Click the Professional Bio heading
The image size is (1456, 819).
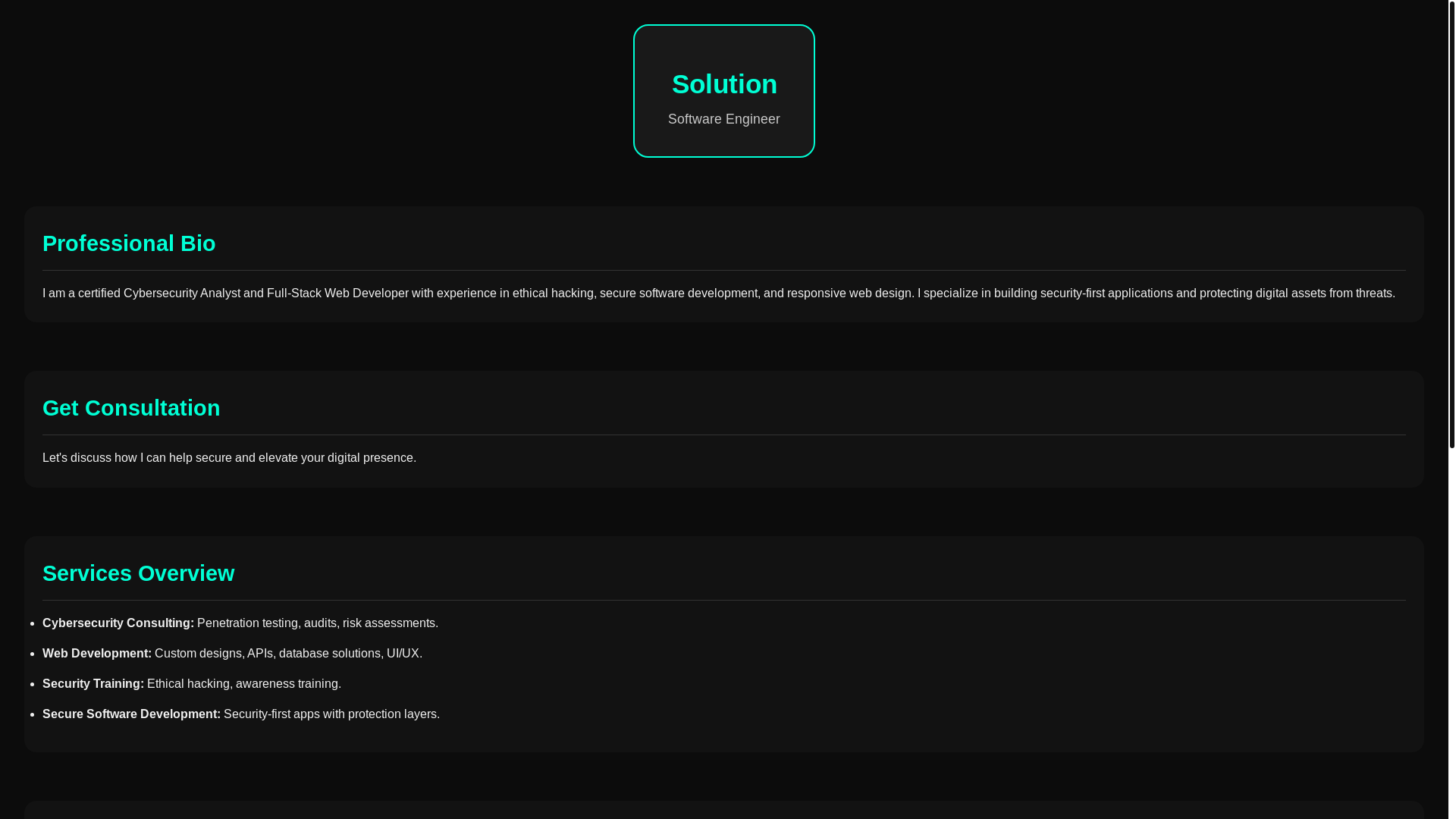pos(129,243)
